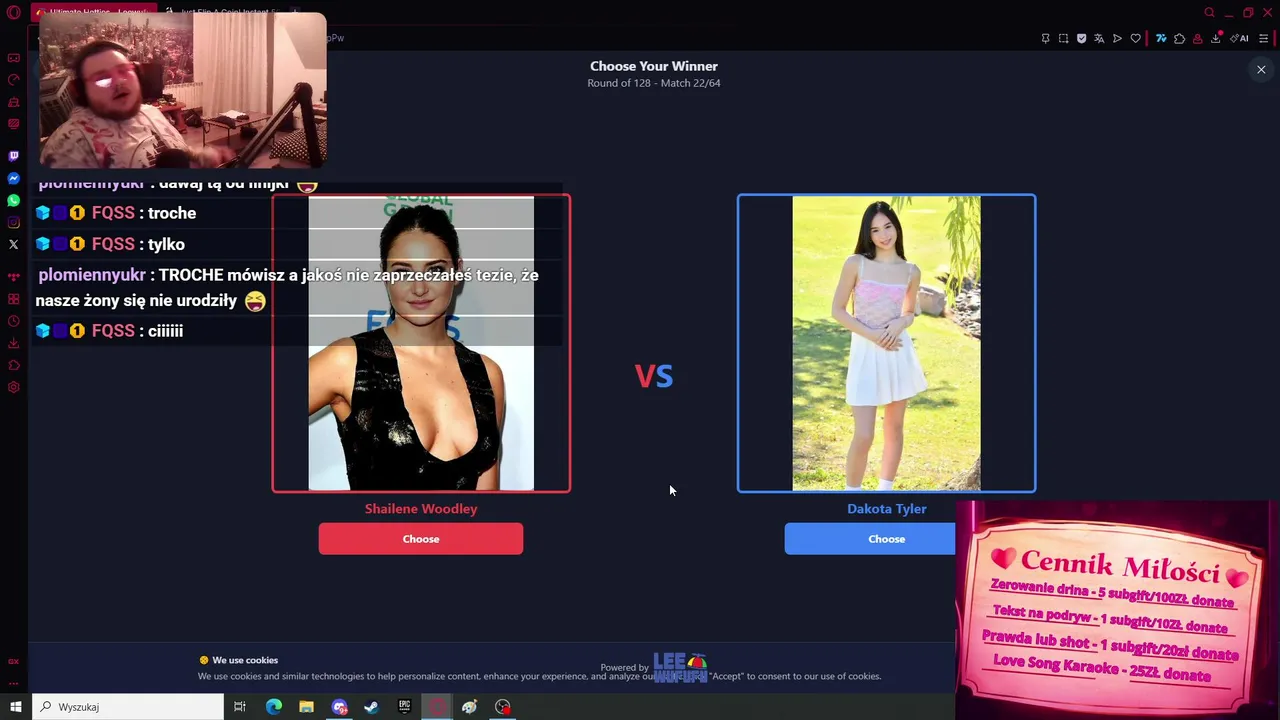
Task: Click the We use cookies notice title
Action: (x=245, y=660)
